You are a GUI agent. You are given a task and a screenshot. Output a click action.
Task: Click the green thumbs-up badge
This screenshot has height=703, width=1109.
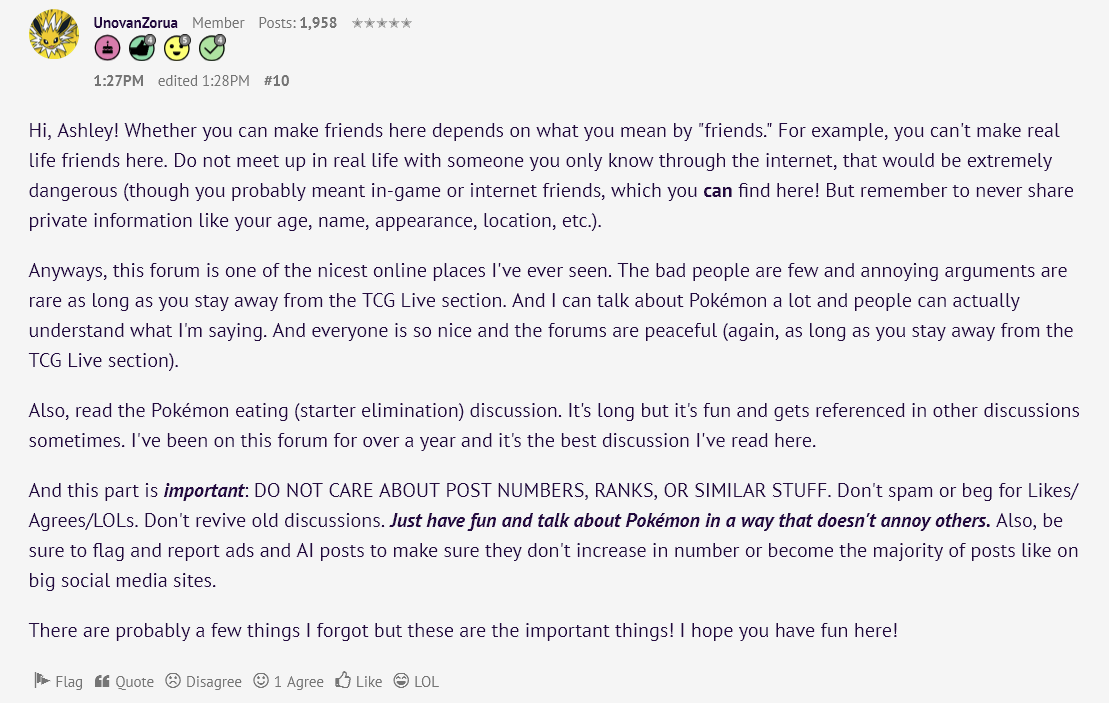click(142, 48)
